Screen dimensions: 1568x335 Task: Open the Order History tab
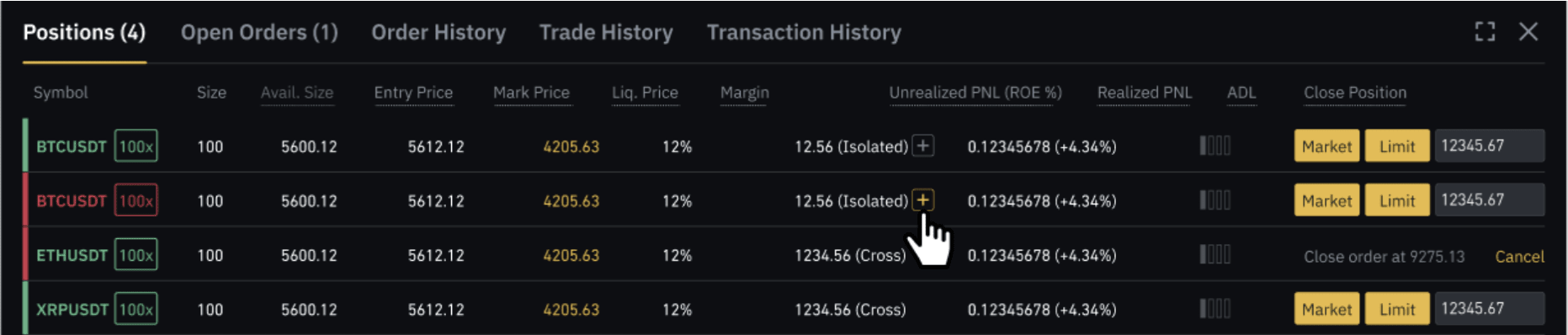pyautogui.click(x=439, y=32)
